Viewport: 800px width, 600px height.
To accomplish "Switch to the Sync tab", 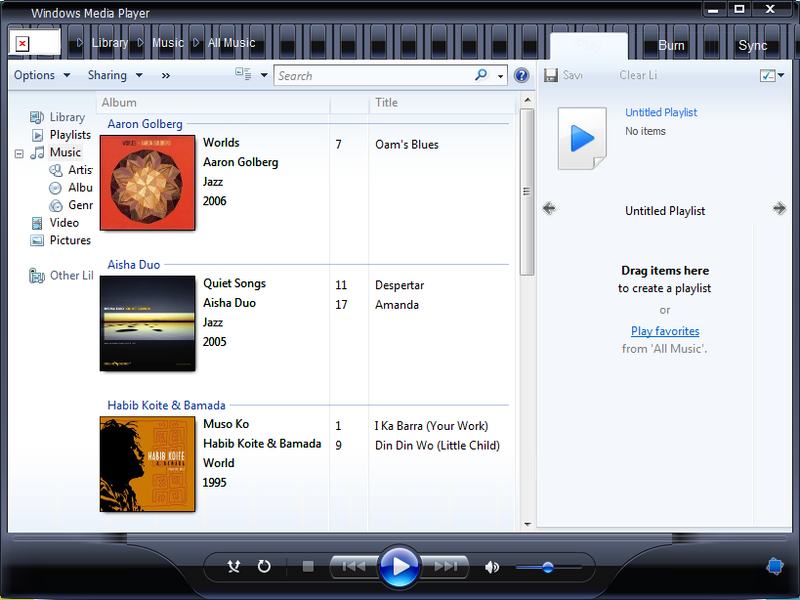I will 753,46.
